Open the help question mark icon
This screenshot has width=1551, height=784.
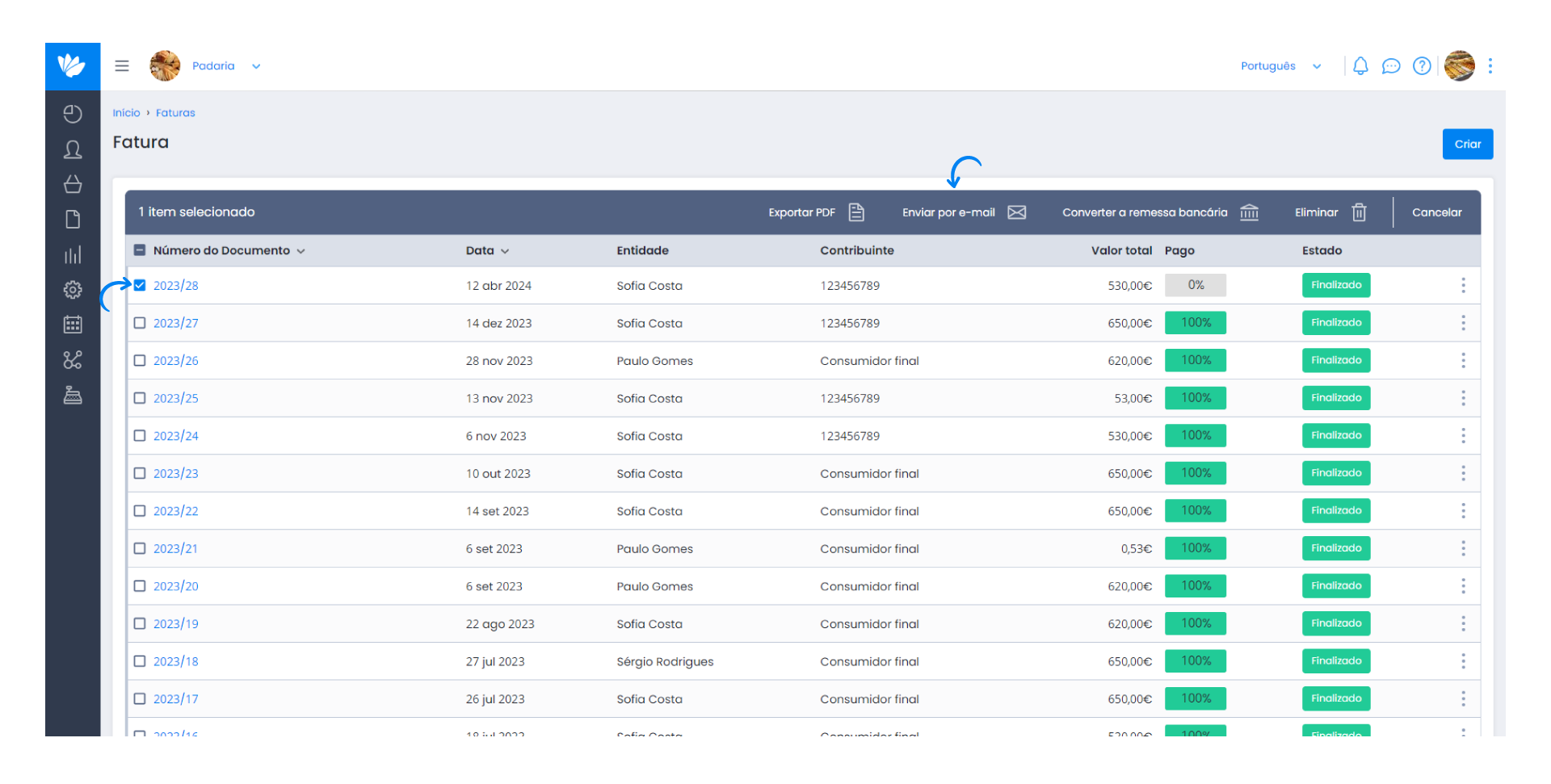1422,66
